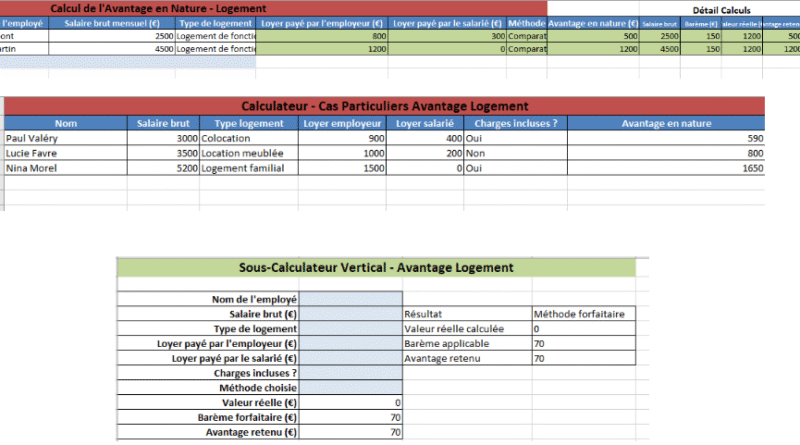Click the "Logement familial" cell
This screenshot has width=800, height=445.
[248, 169]
